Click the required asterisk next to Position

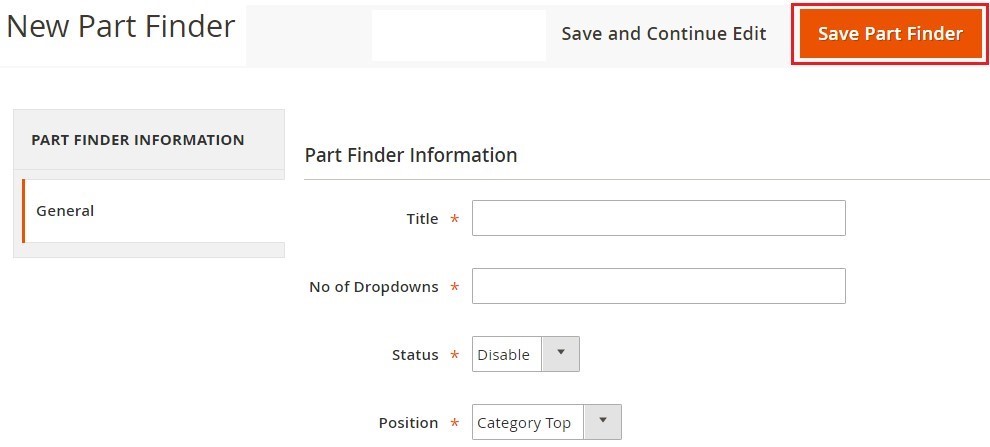point(455,424)
